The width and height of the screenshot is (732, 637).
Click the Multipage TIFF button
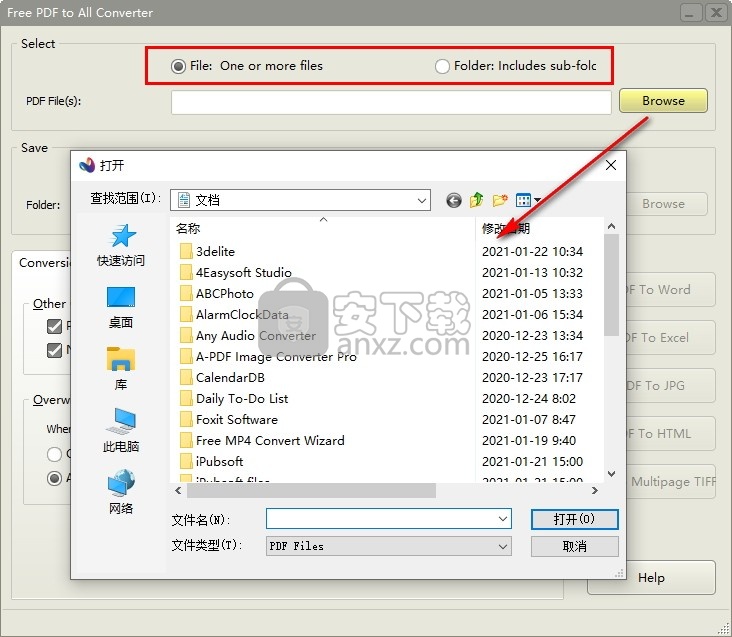click(x=670, y=482)
